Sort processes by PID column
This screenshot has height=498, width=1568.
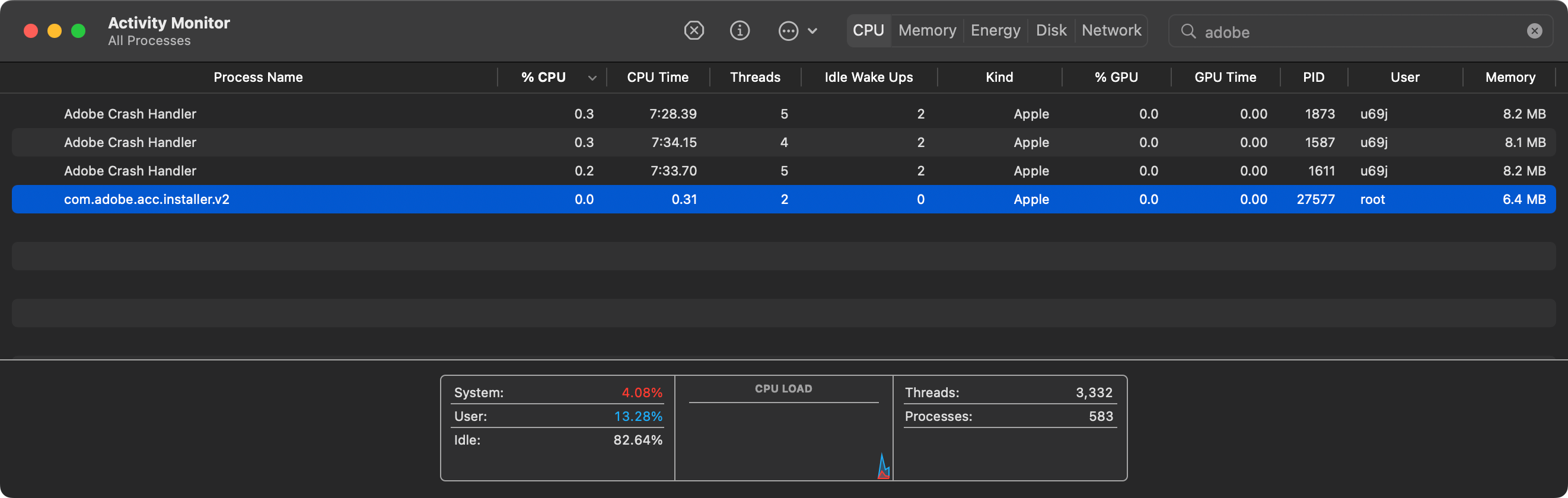(x=1314, y=77)
